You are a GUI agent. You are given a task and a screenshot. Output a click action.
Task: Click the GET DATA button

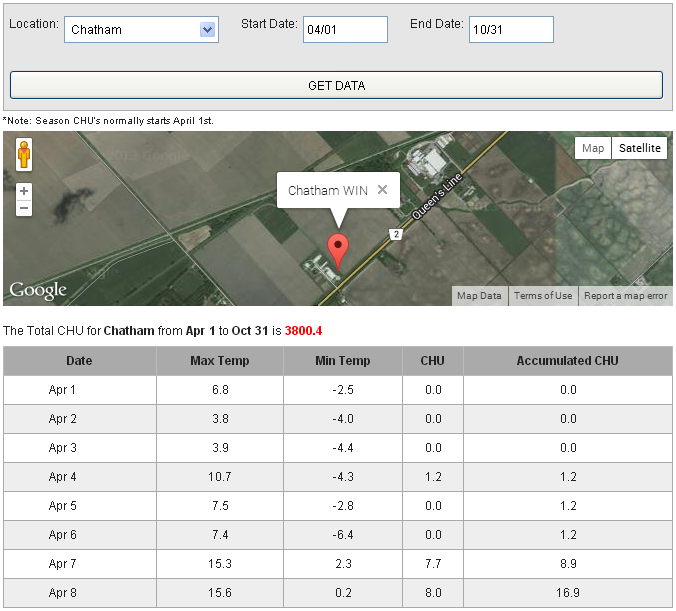336,85
